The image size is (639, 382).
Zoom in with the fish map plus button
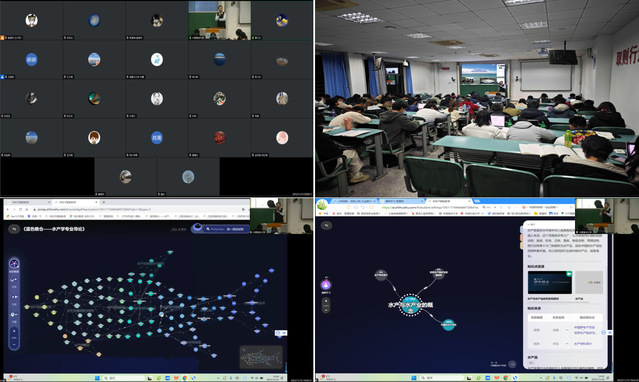pos(14,331)
